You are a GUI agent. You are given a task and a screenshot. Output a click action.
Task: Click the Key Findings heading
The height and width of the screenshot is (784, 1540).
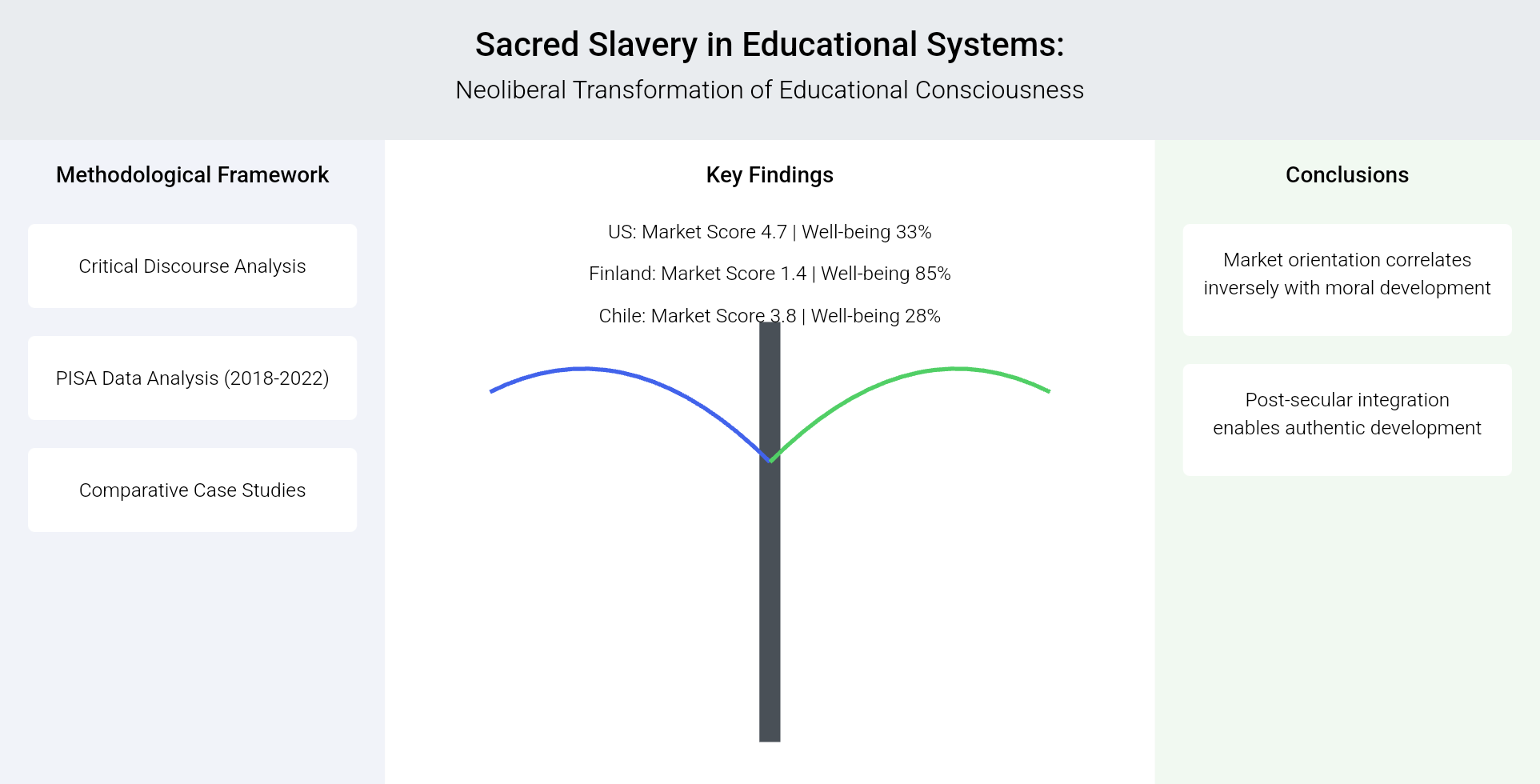point(769,174)
